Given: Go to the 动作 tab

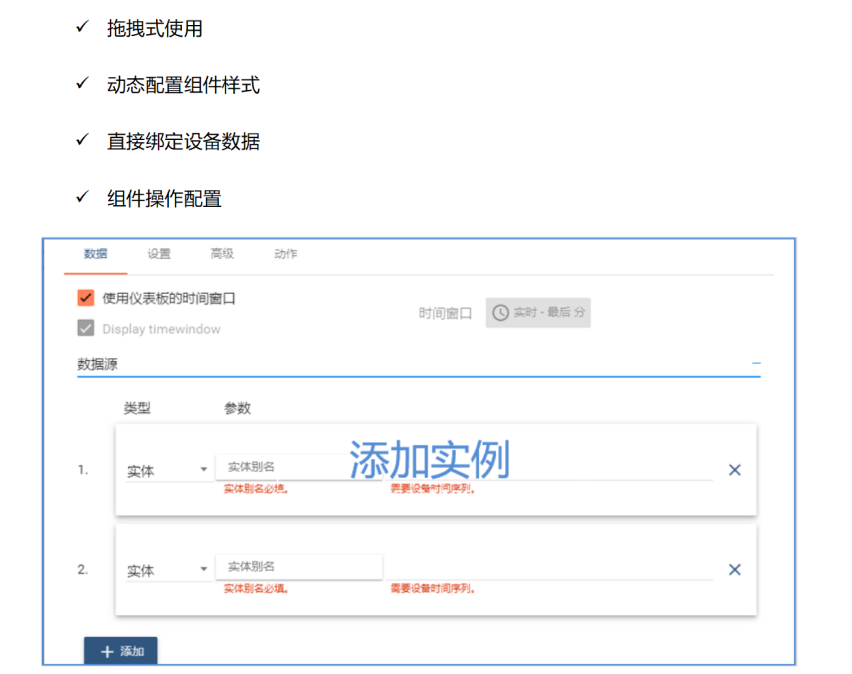Looking at the screenshot, I should coord(286,254).
